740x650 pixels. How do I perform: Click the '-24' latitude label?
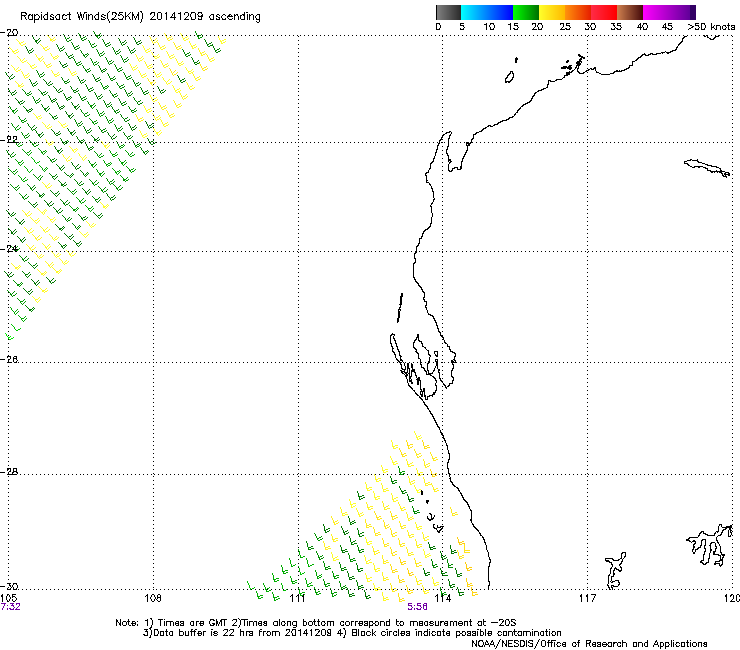point(10,249)
